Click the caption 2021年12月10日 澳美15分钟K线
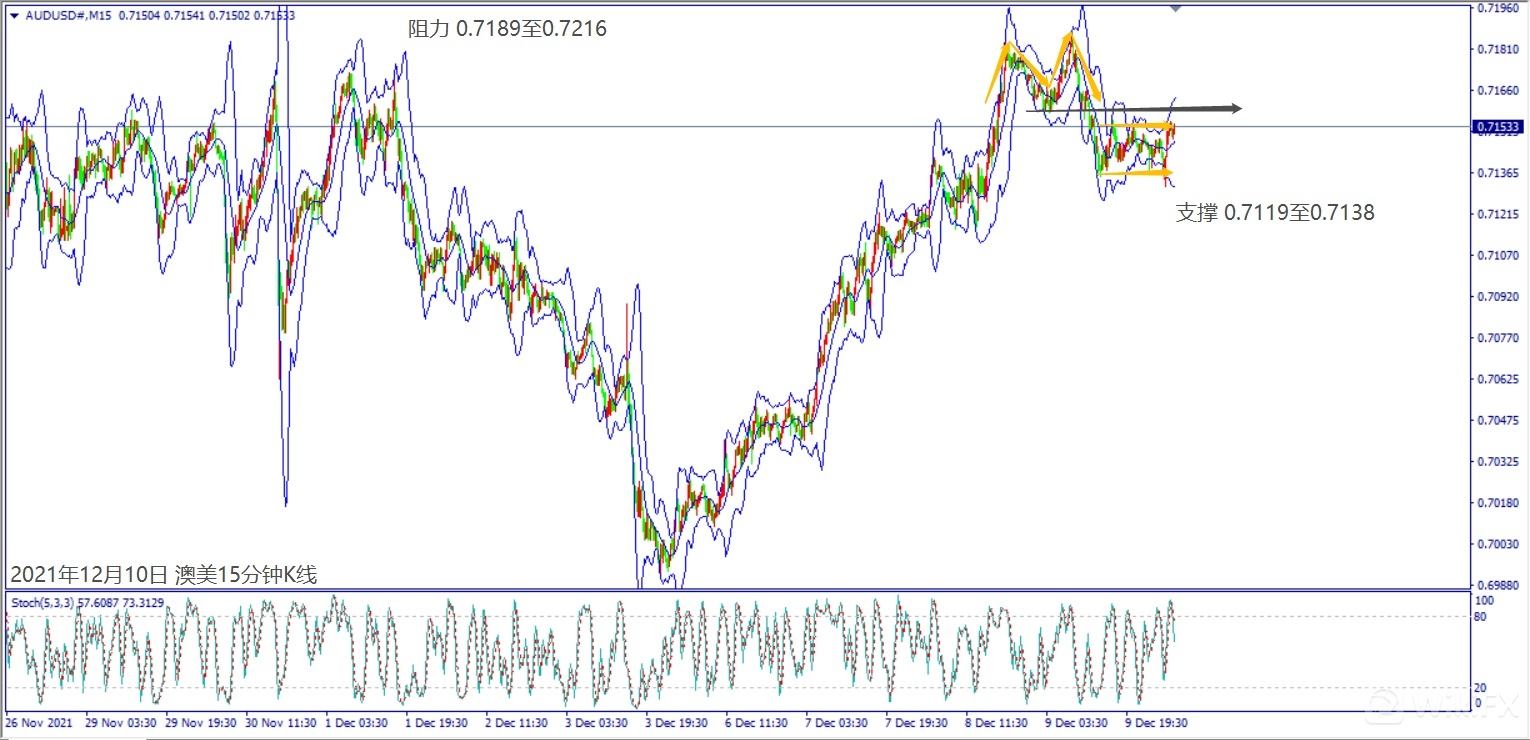 [x=163, y=575]
